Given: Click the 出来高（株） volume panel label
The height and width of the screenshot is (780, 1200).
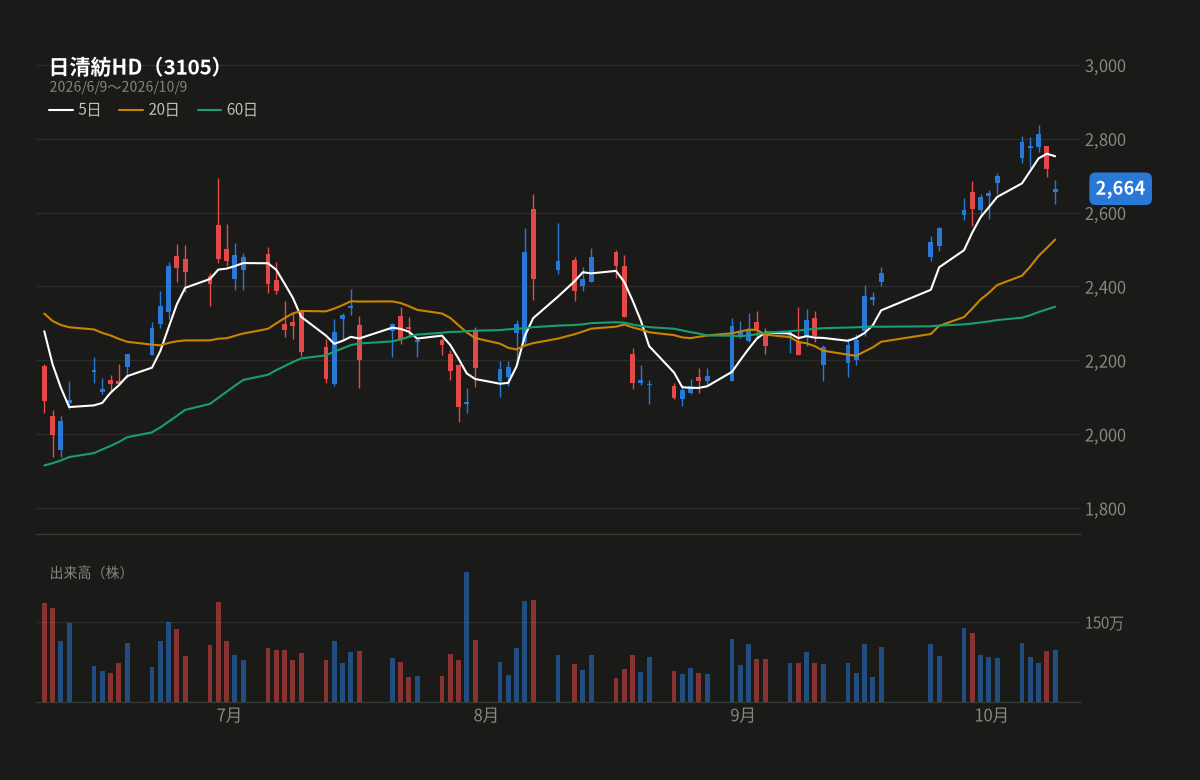Looking at the screenshot, I should (x=88, y=573).
